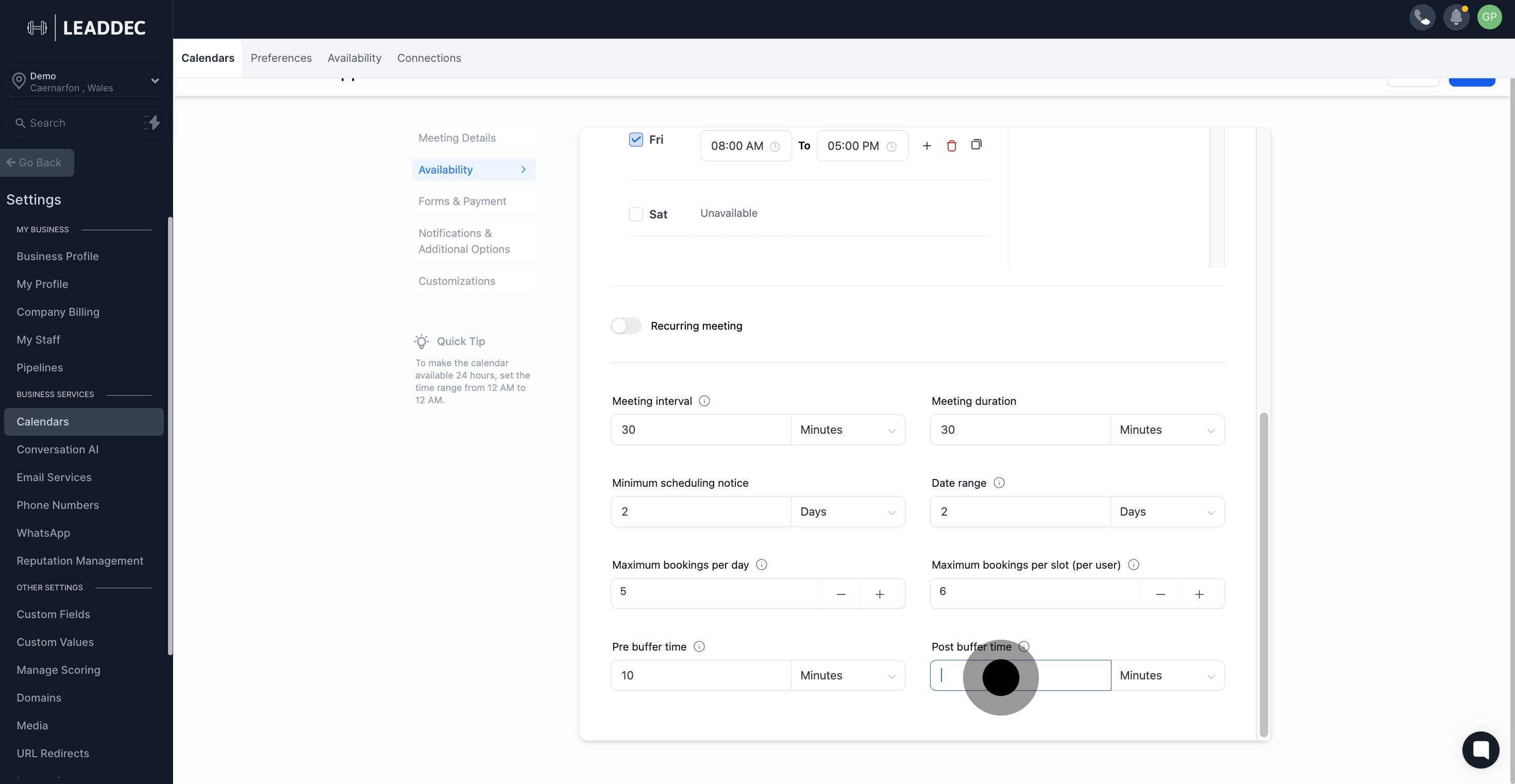This screenshot has width=1515, height=784.
Task: Open the notifications bell
Action: [x=1456, y=17]
